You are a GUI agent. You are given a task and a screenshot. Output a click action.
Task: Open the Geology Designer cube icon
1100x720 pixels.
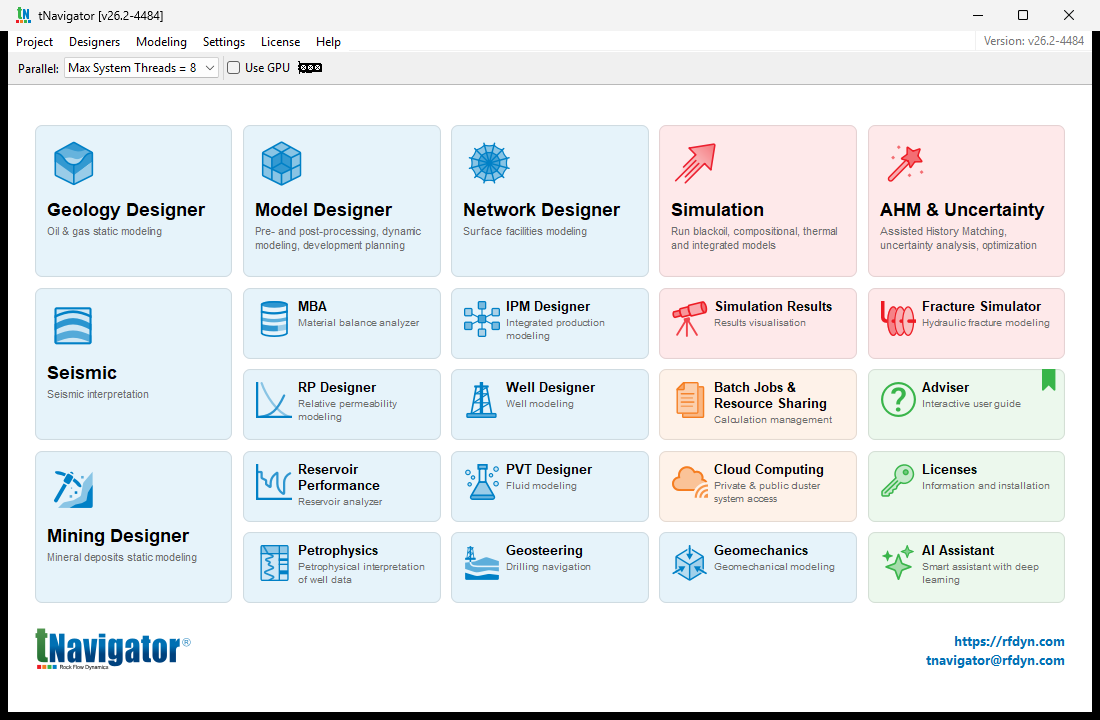click(73, 163)
